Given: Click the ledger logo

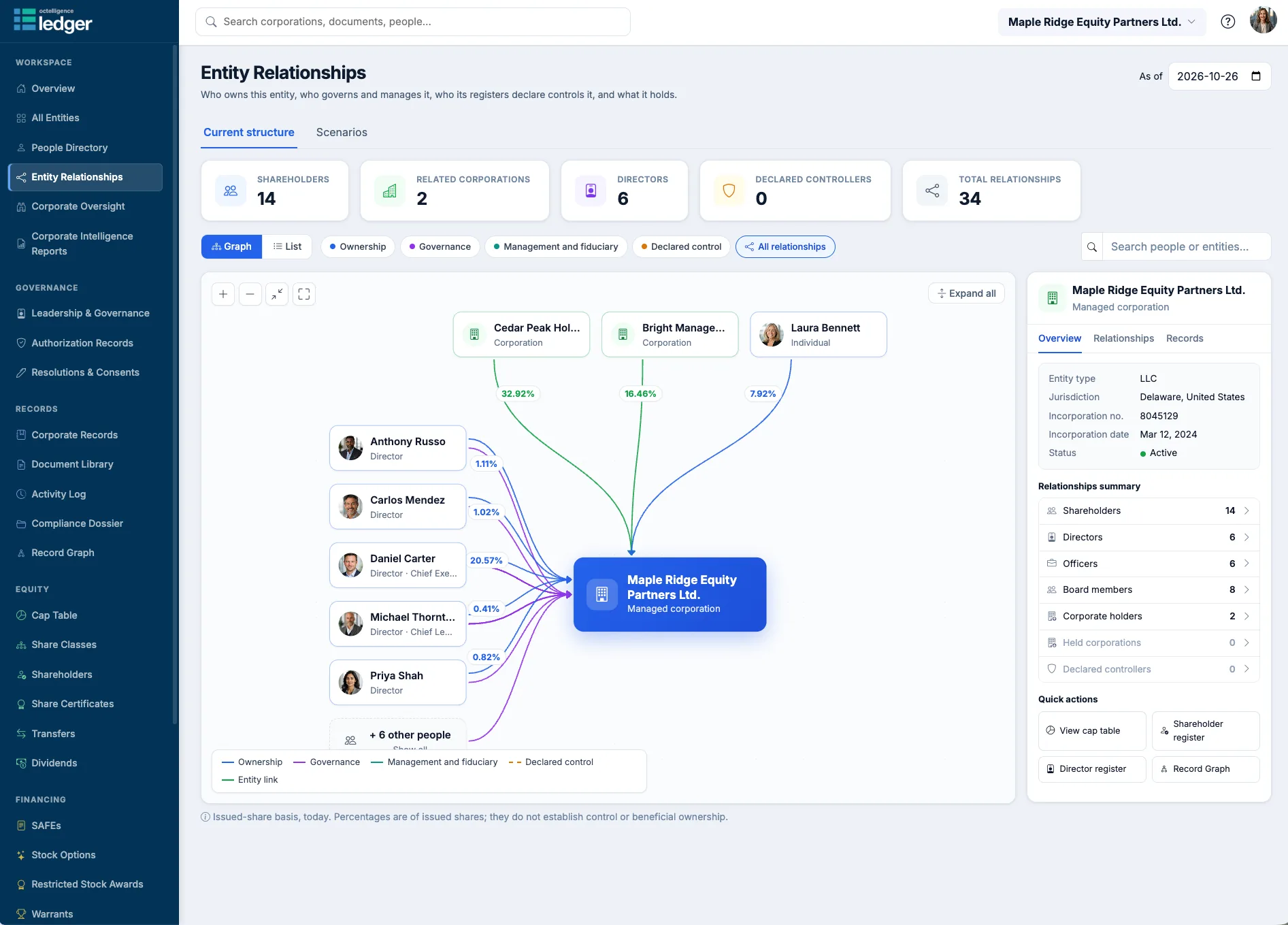Looking at the screenshot, I should click(53, 21).
